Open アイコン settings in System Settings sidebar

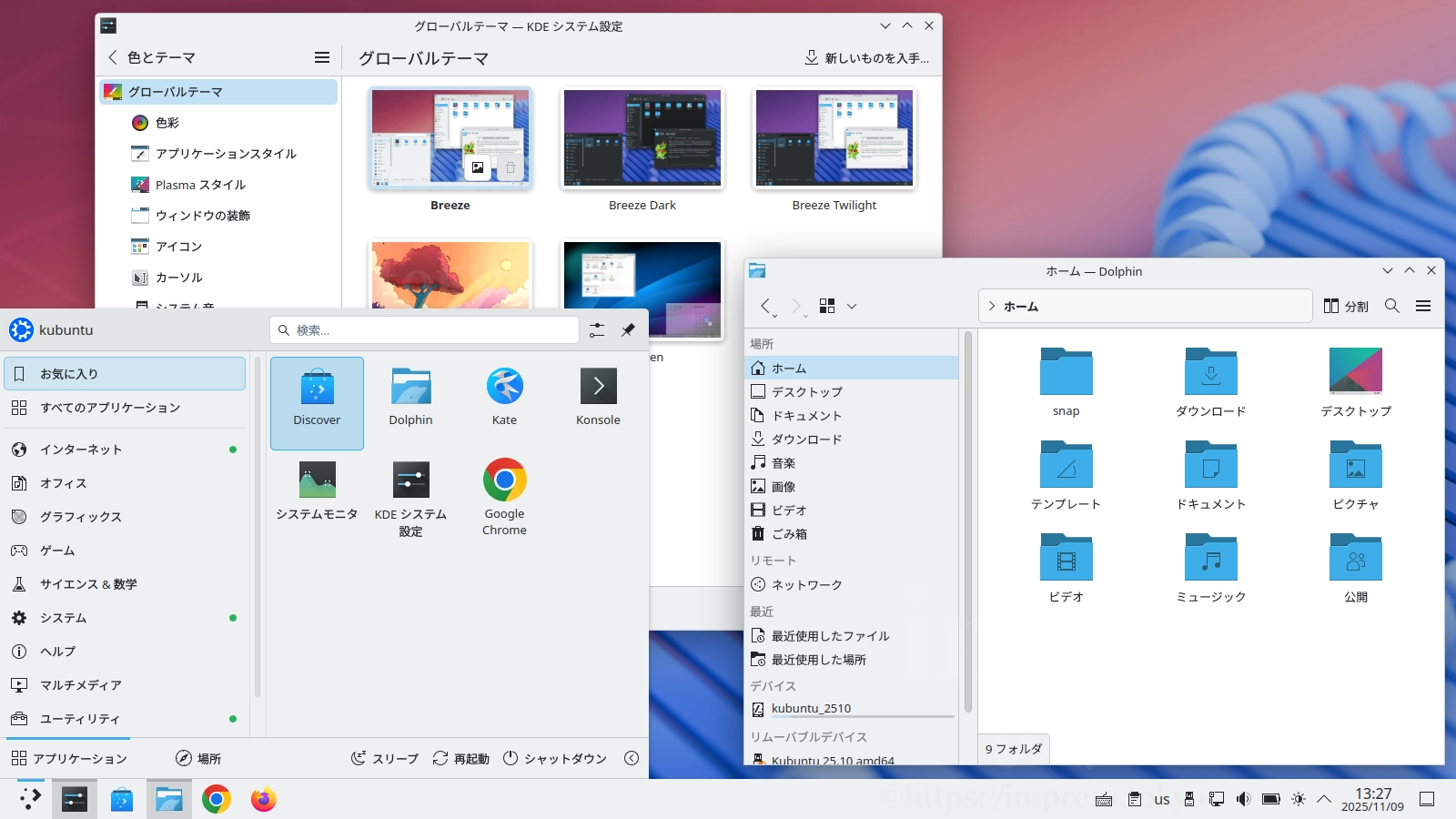pyautogui.click(x=218, y=247)
